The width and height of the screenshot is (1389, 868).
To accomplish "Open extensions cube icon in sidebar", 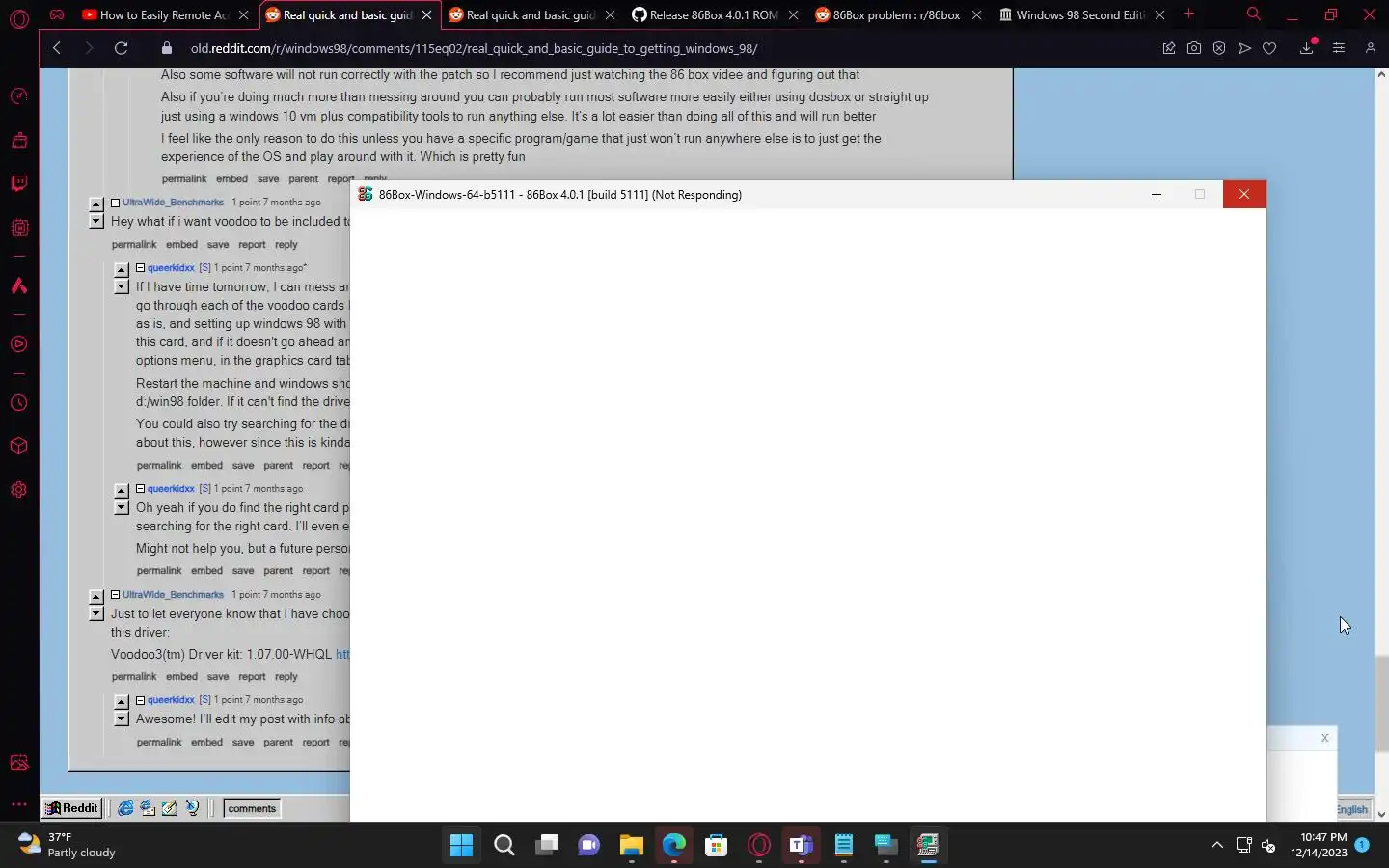I will (x=18, y=447).
